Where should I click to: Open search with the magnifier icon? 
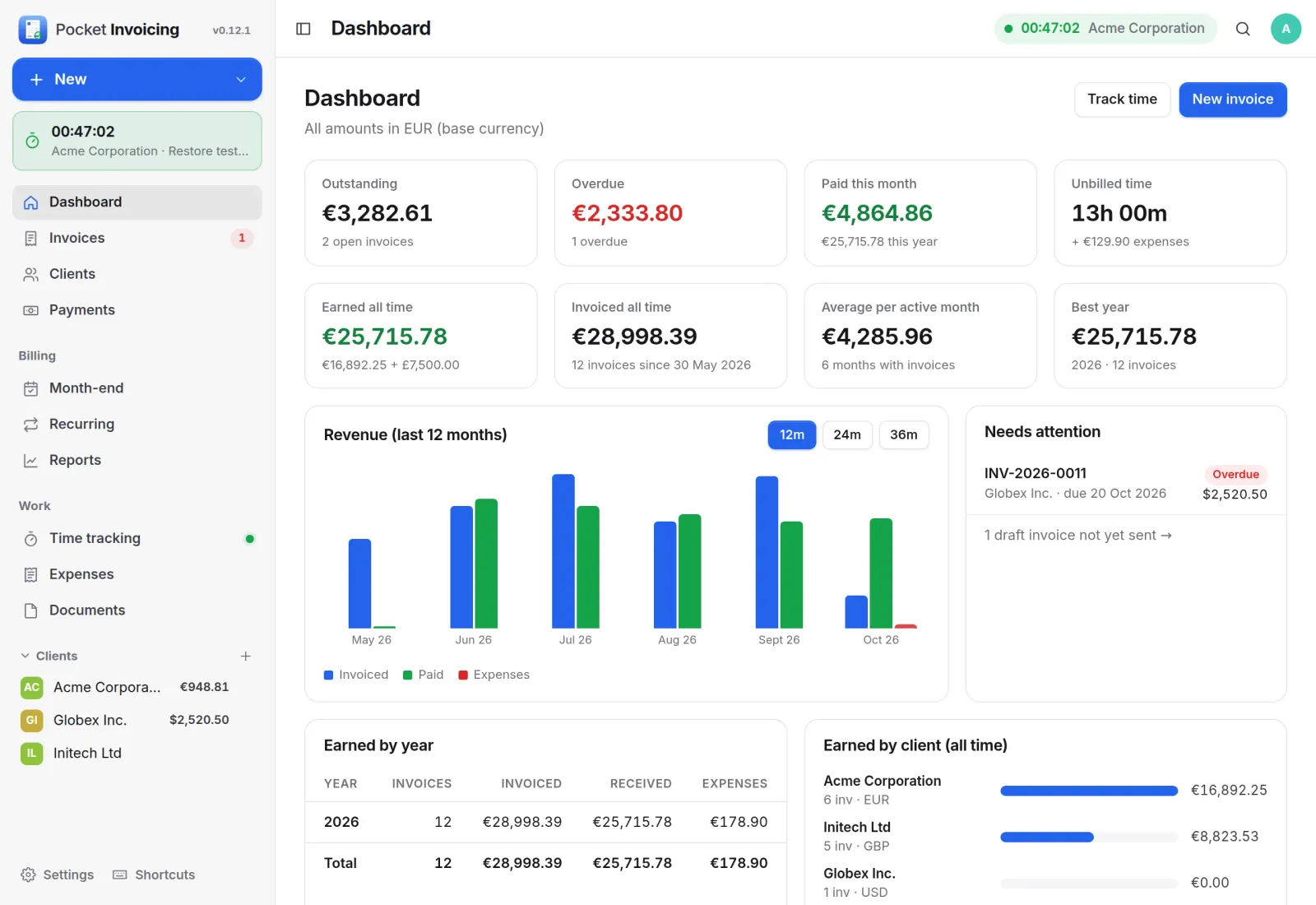[x=1243, y=29]
